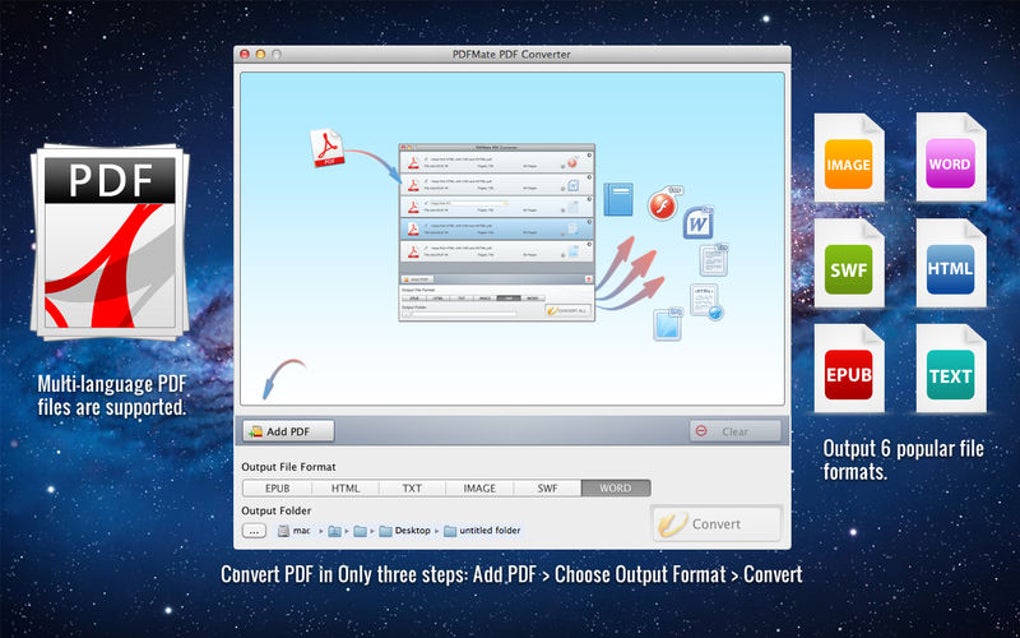This screenshot has height=638, width=1020.
Task: Click the green SWF file format icon
Action: point(849,263)
